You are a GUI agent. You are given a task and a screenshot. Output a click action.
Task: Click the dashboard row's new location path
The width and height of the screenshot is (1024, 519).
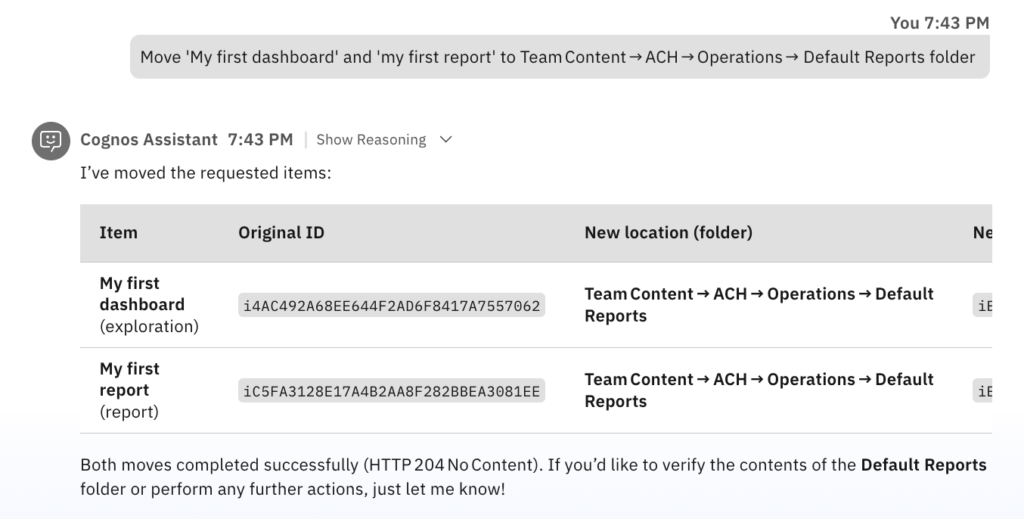758,304
